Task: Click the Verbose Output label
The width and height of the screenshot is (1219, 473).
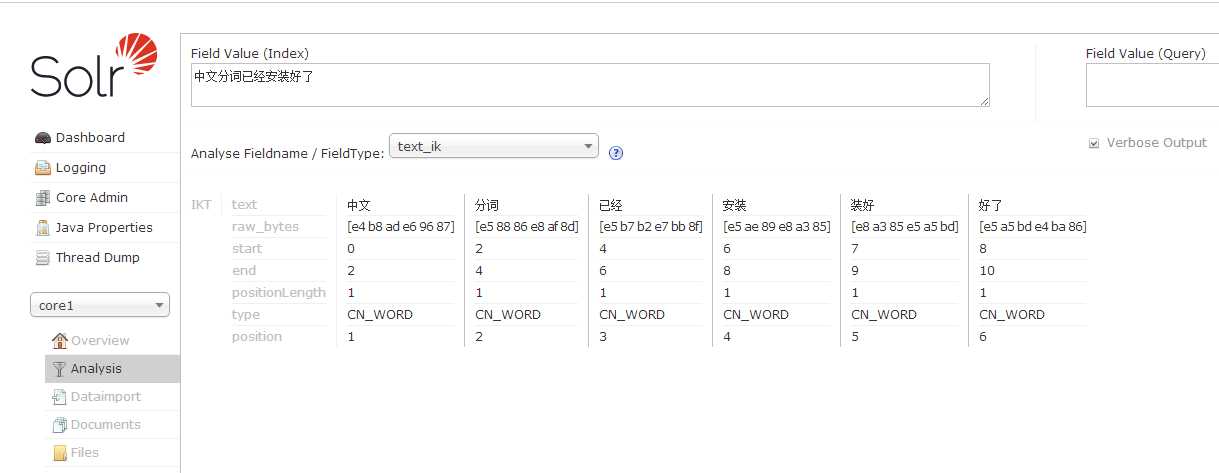Action: tap(1157, 143)
